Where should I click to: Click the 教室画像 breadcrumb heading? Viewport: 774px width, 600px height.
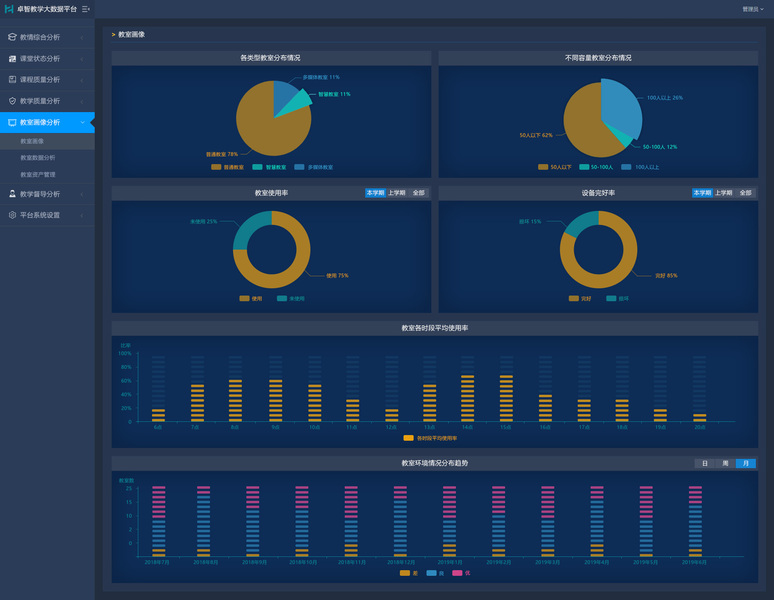click(x=131, y=35)
